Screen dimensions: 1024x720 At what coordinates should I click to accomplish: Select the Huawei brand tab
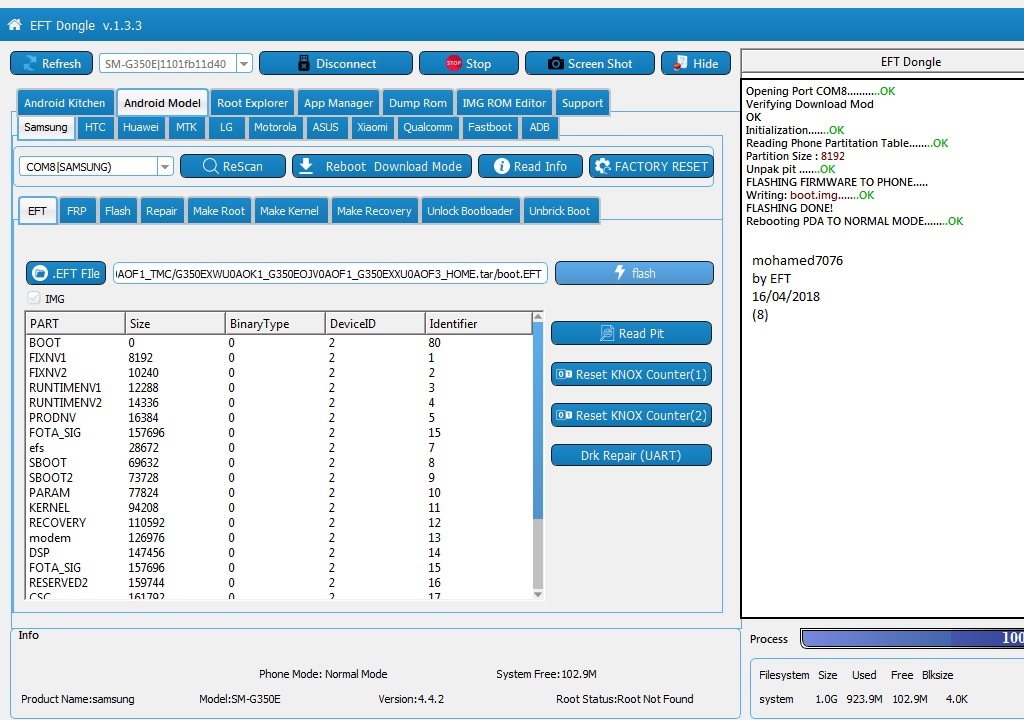coord(141,127)
